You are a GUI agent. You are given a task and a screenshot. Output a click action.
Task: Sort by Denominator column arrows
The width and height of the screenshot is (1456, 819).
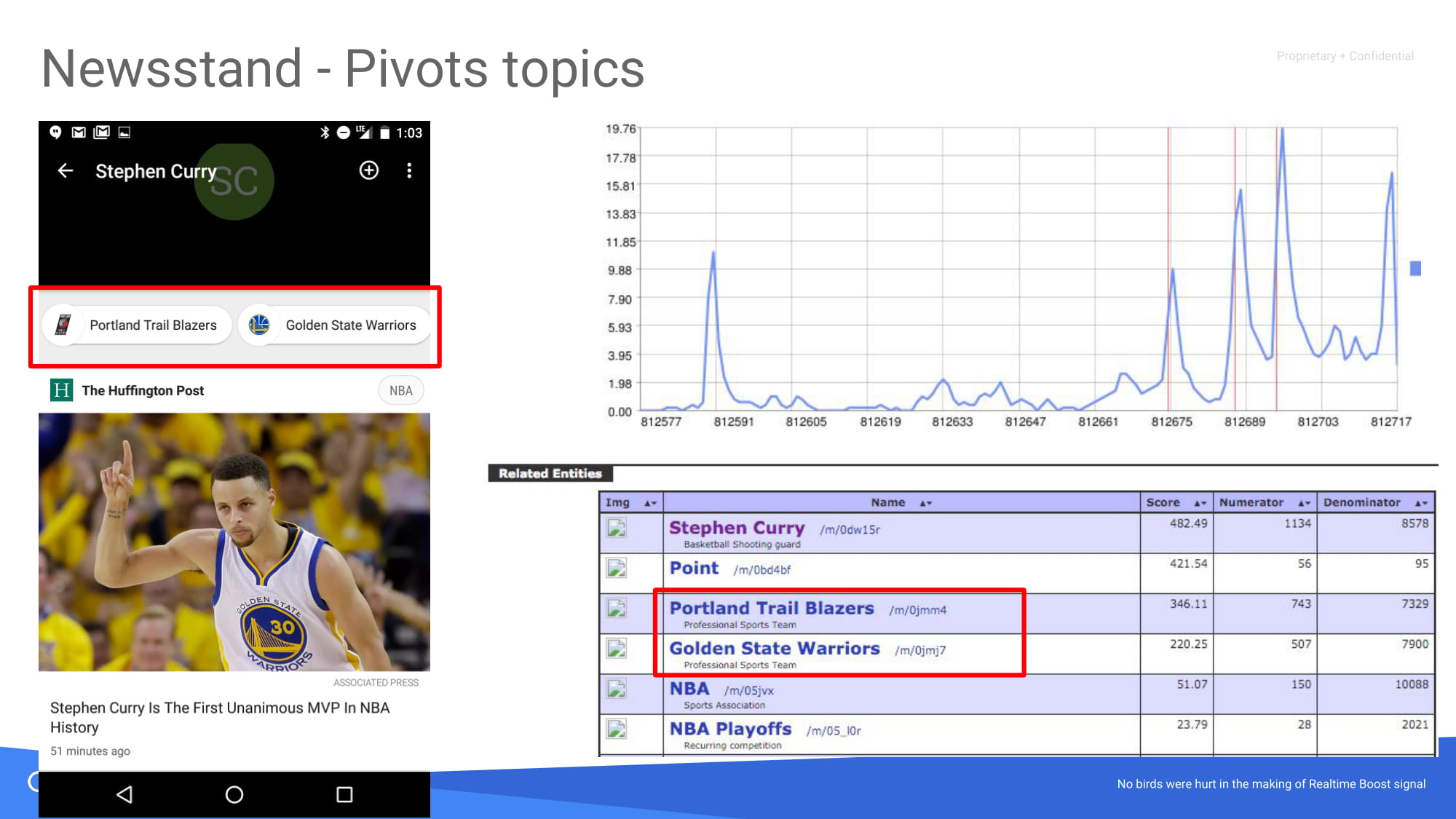pyautogui.click(x=1421, y=503)
